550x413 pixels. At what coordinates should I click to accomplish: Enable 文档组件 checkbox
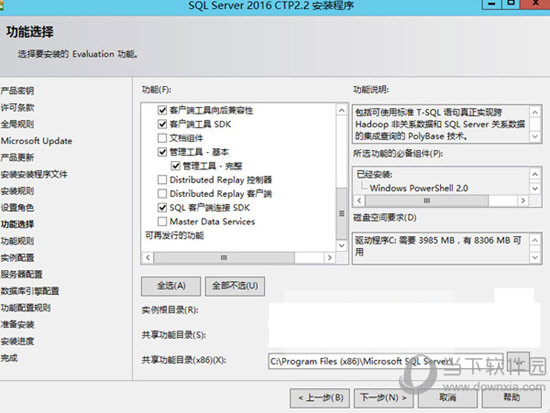click(x=162, y=138)
